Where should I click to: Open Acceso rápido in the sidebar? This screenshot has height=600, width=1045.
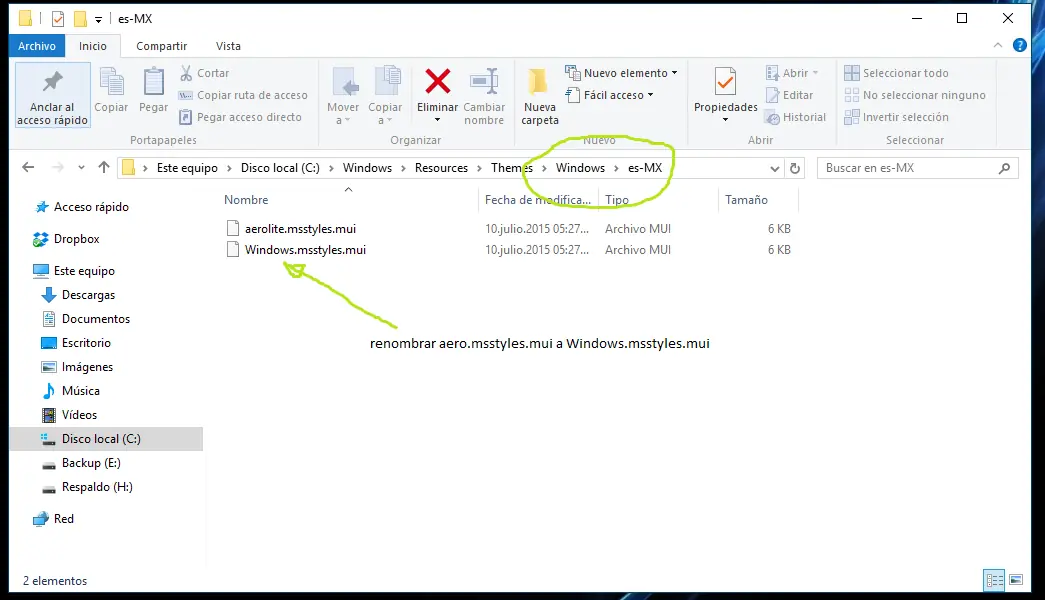coord(82,207)
